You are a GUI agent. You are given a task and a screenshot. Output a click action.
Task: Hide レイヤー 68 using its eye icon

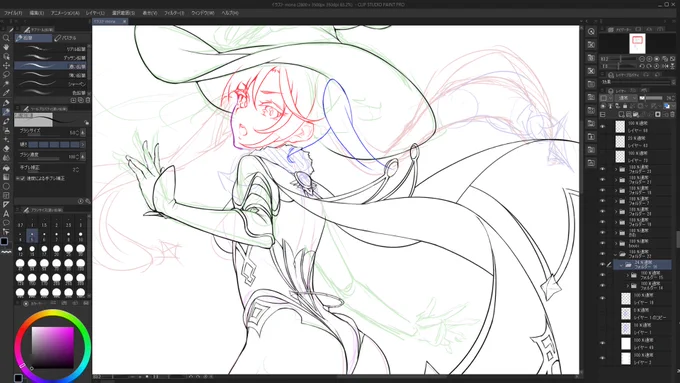pos(602,127)
